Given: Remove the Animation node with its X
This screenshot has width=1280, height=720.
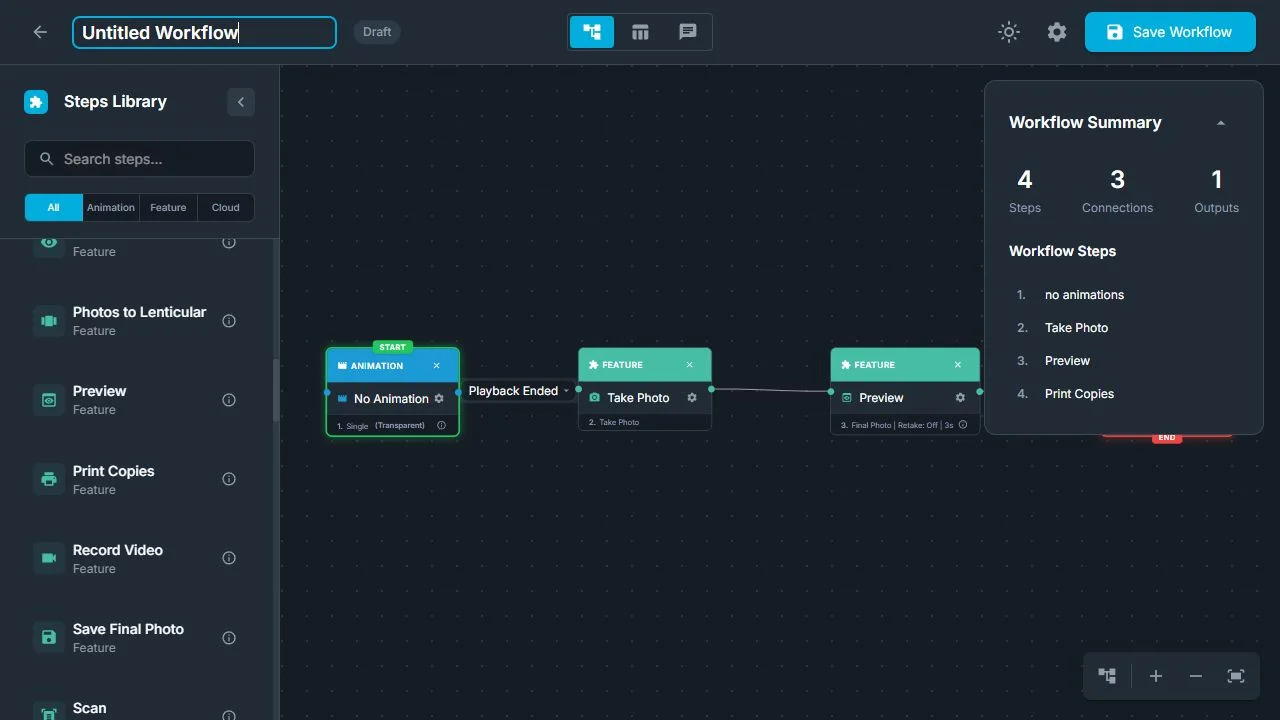Looking at the screenshot, I should [437, 366].
